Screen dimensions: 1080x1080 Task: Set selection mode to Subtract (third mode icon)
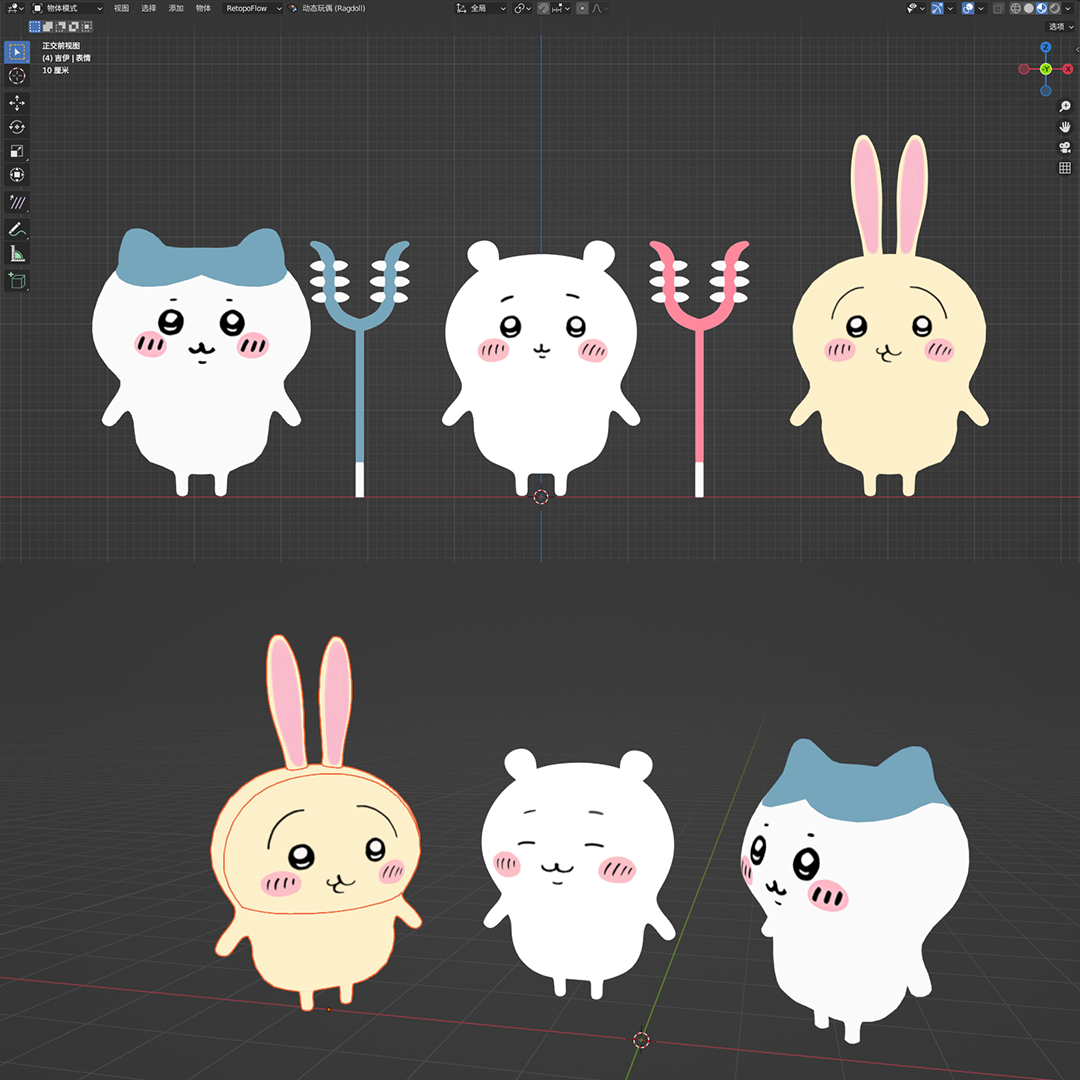pyautogui.click(x=61, y=27)
